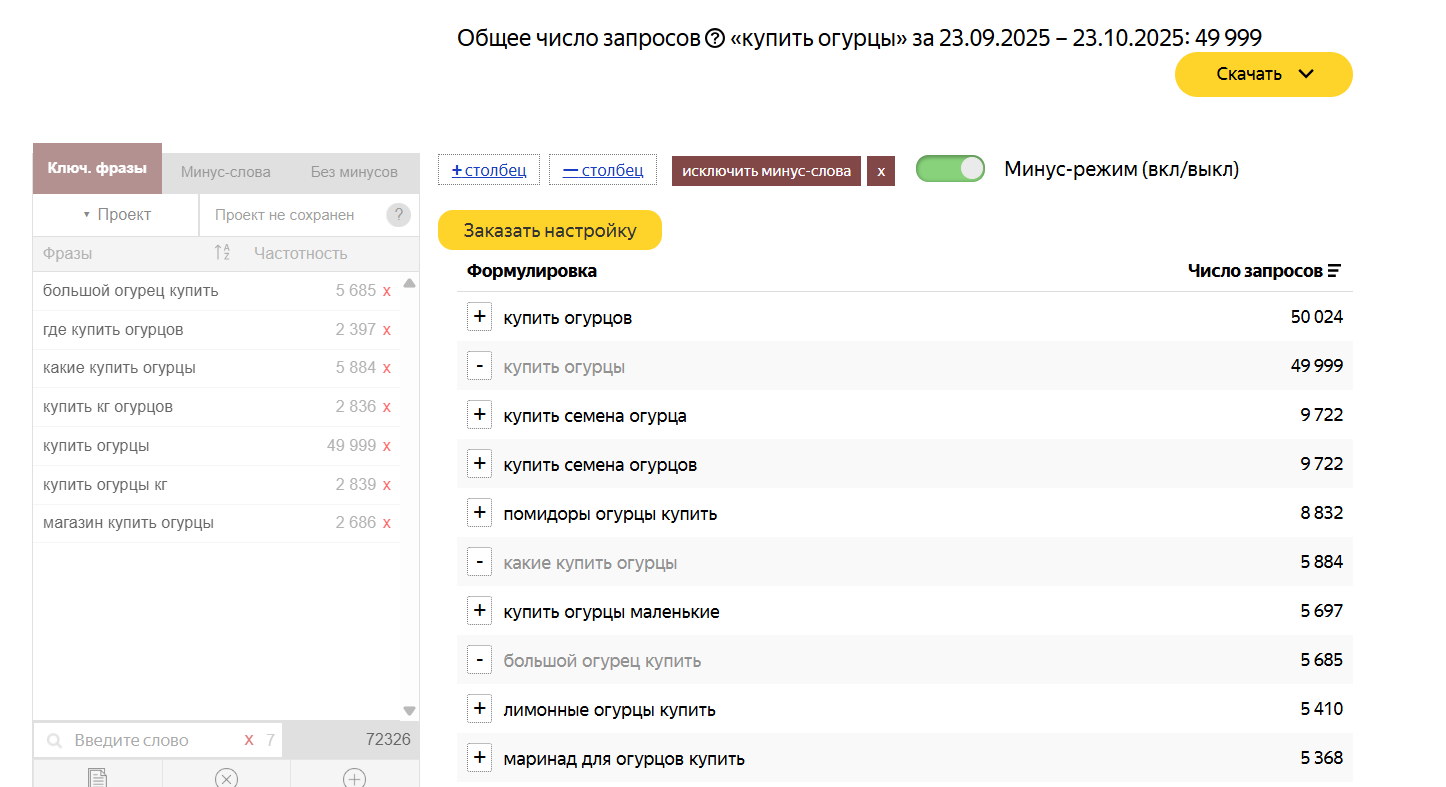Remove 'купить огурцы кг' via its red x
Viewport: 1446px width, 787px height.
pos(387,485)
